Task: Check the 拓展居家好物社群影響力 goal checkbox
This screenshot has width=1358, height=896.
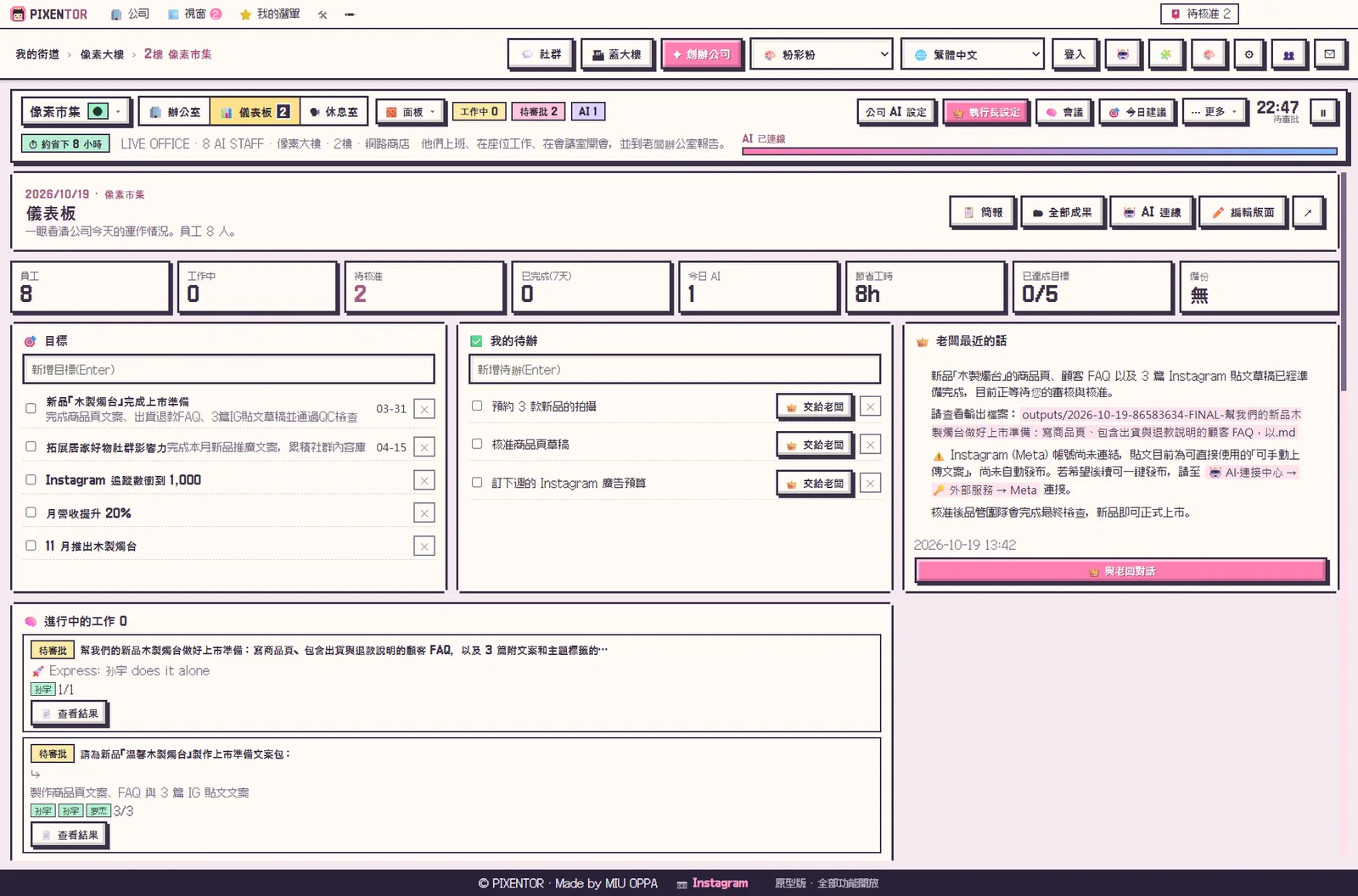Action: [x=31, y=446]
